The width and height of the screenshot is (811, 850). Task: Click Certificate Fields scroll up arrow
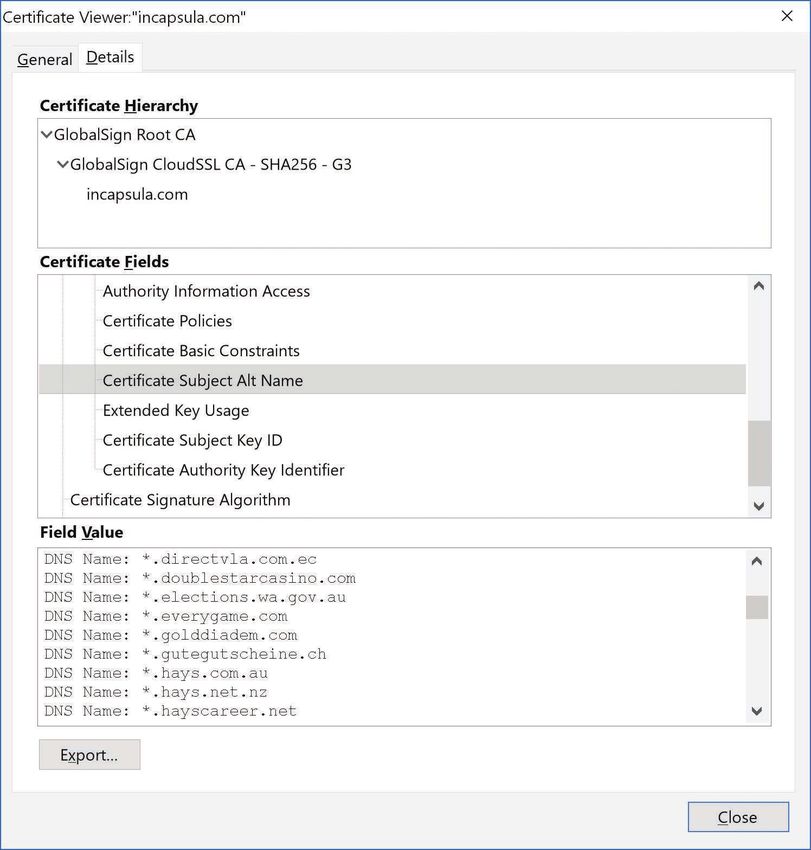coord(759,286)
